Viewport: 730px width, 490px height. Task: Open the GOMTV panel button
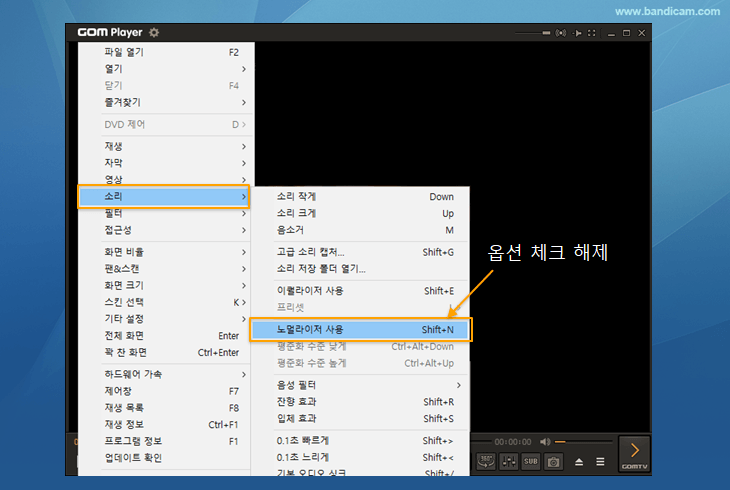click(x=634, y=454)
